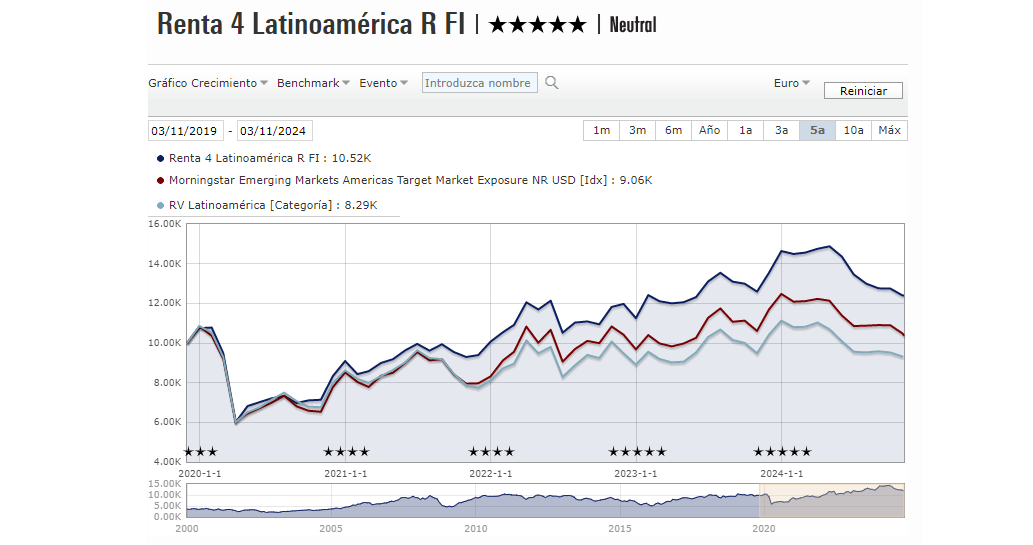Image resolution: width=1033 pixels, height=545 pixels.
Task: Click the highlighted range in the overview timeline
Action: point(832,500)
